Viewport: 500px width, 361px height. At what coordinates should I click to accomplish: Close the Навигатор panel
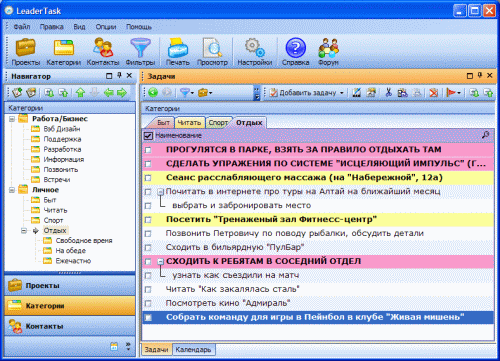pos(129,76)
